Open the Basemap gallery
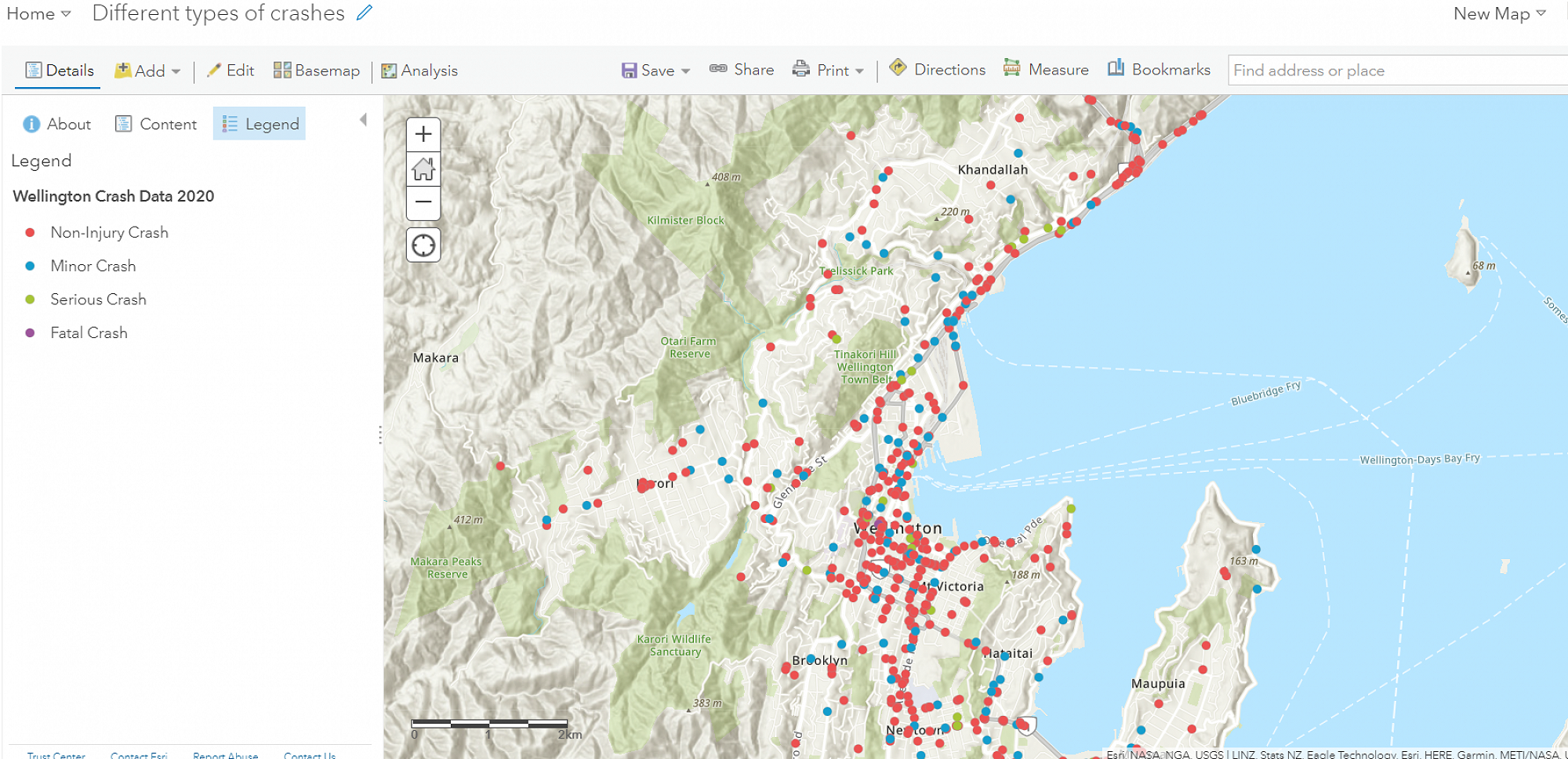The height and width of the screenshot is (759, 1568). coord(317,71)
